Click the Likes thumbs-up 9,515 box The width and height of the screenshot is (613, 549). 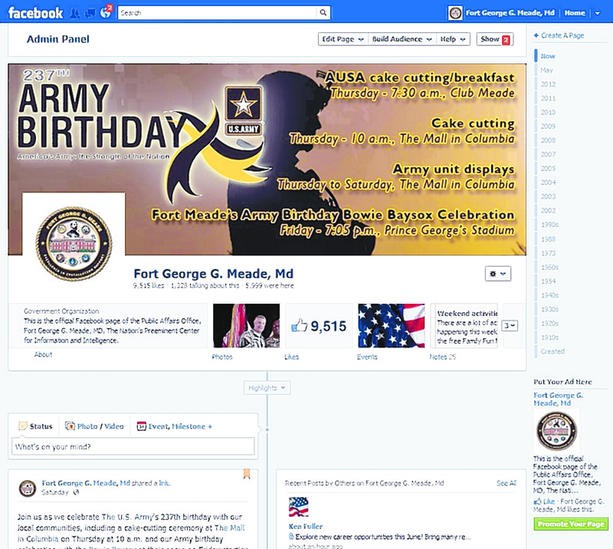click(x=319, y=326)
